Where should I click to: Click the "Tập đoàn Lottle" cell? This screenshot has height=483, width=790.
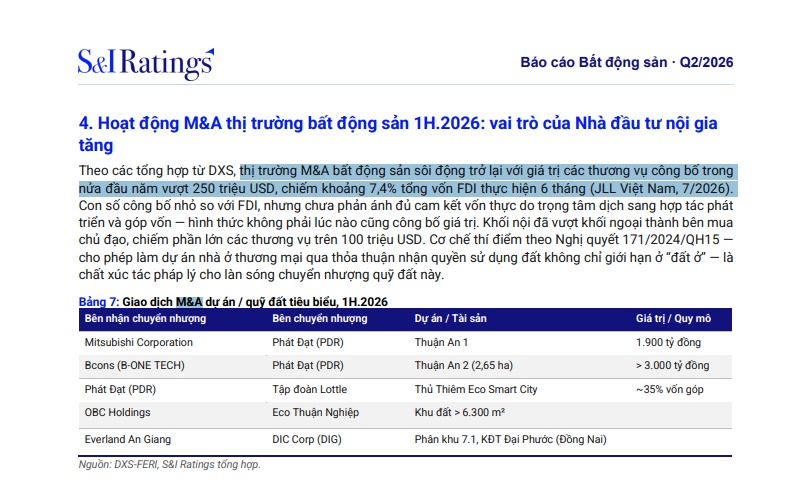[x=309, y=389]
